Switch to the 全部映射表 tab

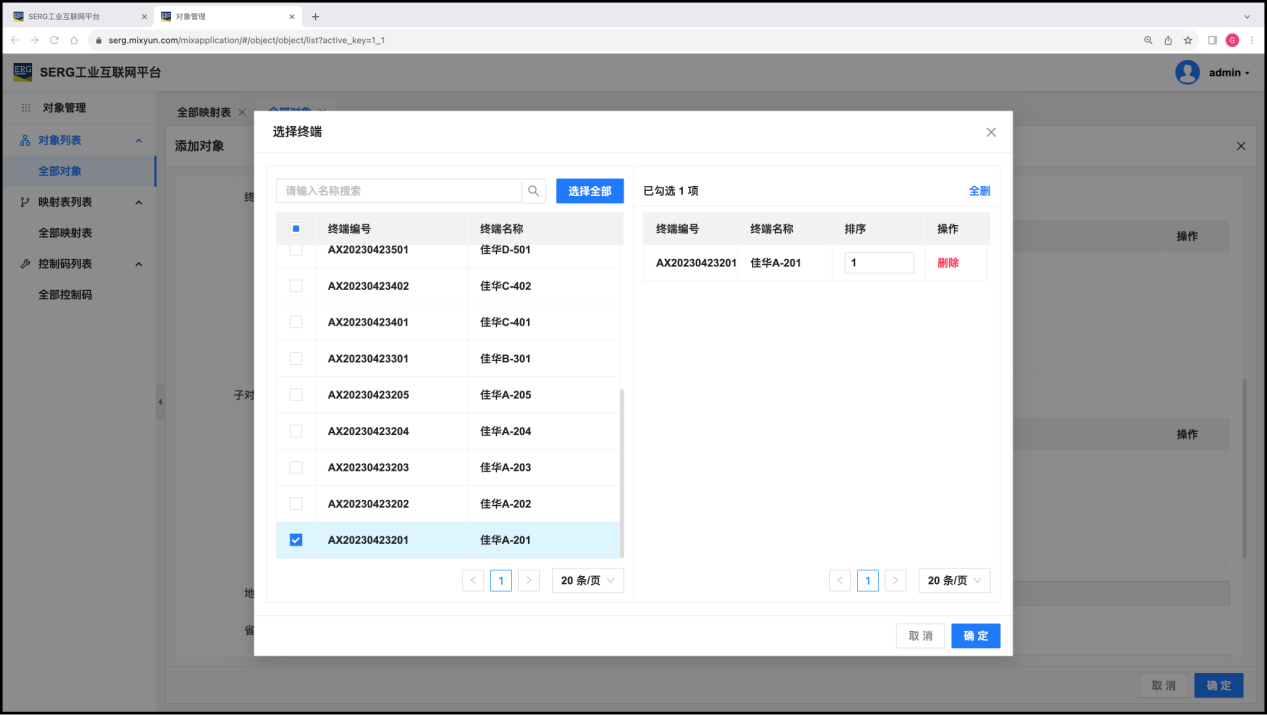(204, 112)
